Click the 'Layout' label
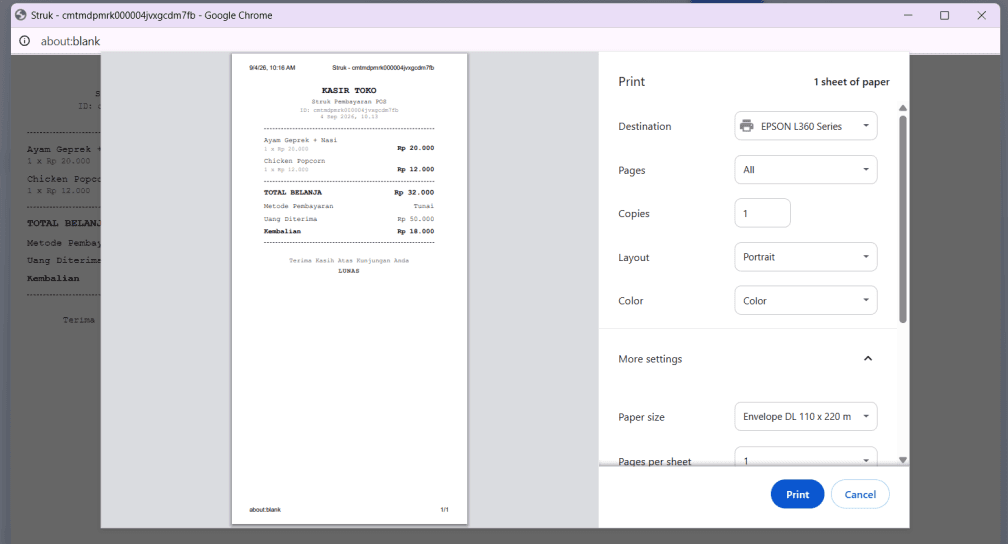1008x544 pixels. click(634, 258)
